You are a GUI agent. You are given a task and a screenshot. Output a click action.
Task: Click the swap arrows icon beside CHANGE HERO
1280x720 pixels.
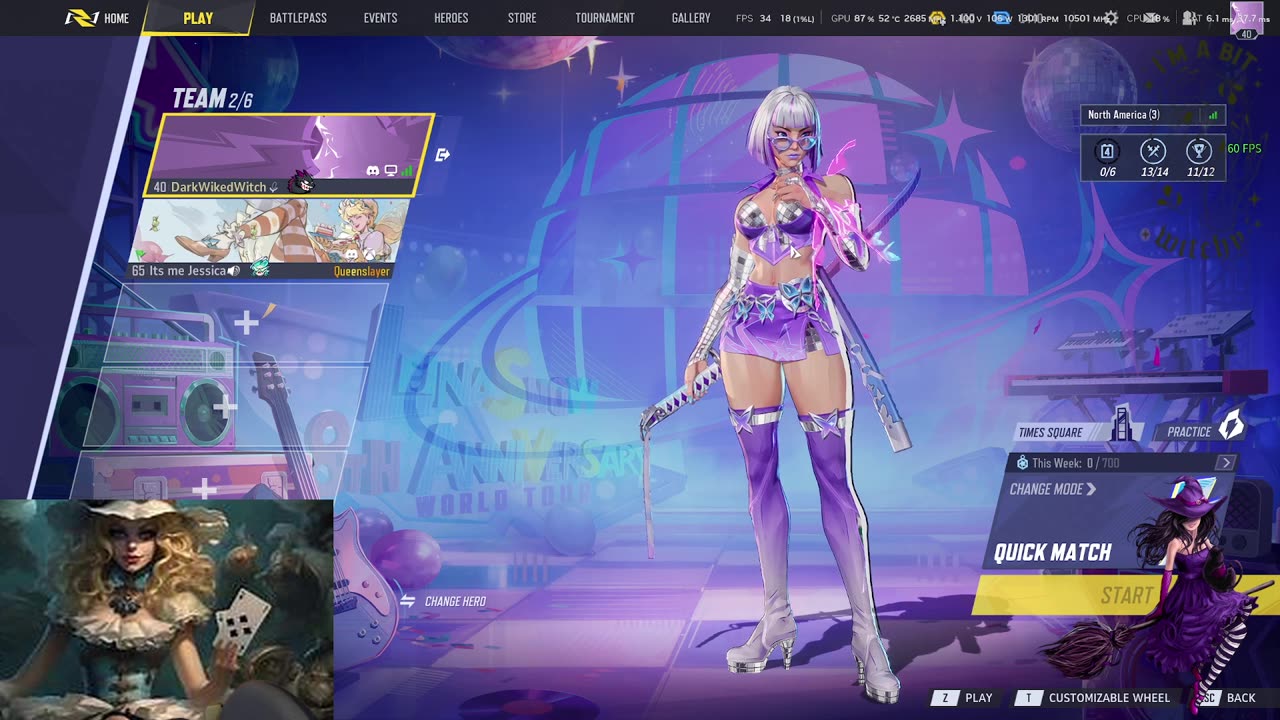coord(407,601)
